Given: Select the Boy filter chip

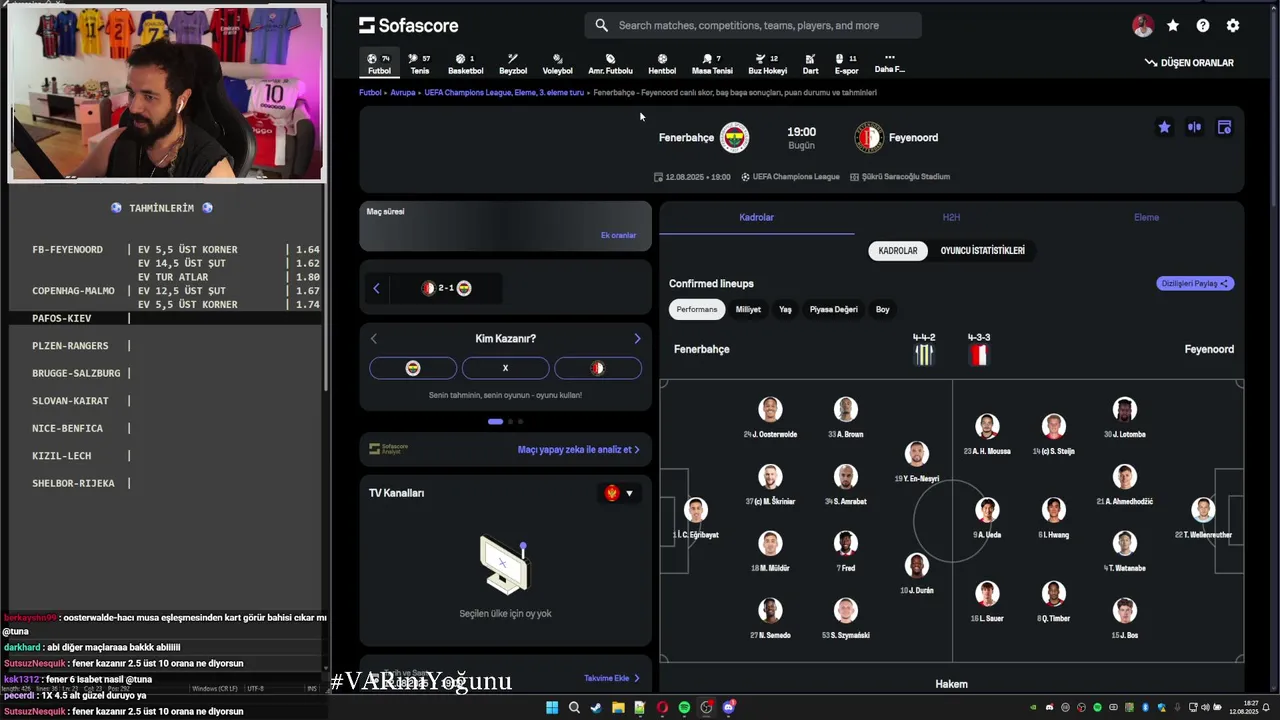Looking at the screenshot, I should click(x=882, y=309).
